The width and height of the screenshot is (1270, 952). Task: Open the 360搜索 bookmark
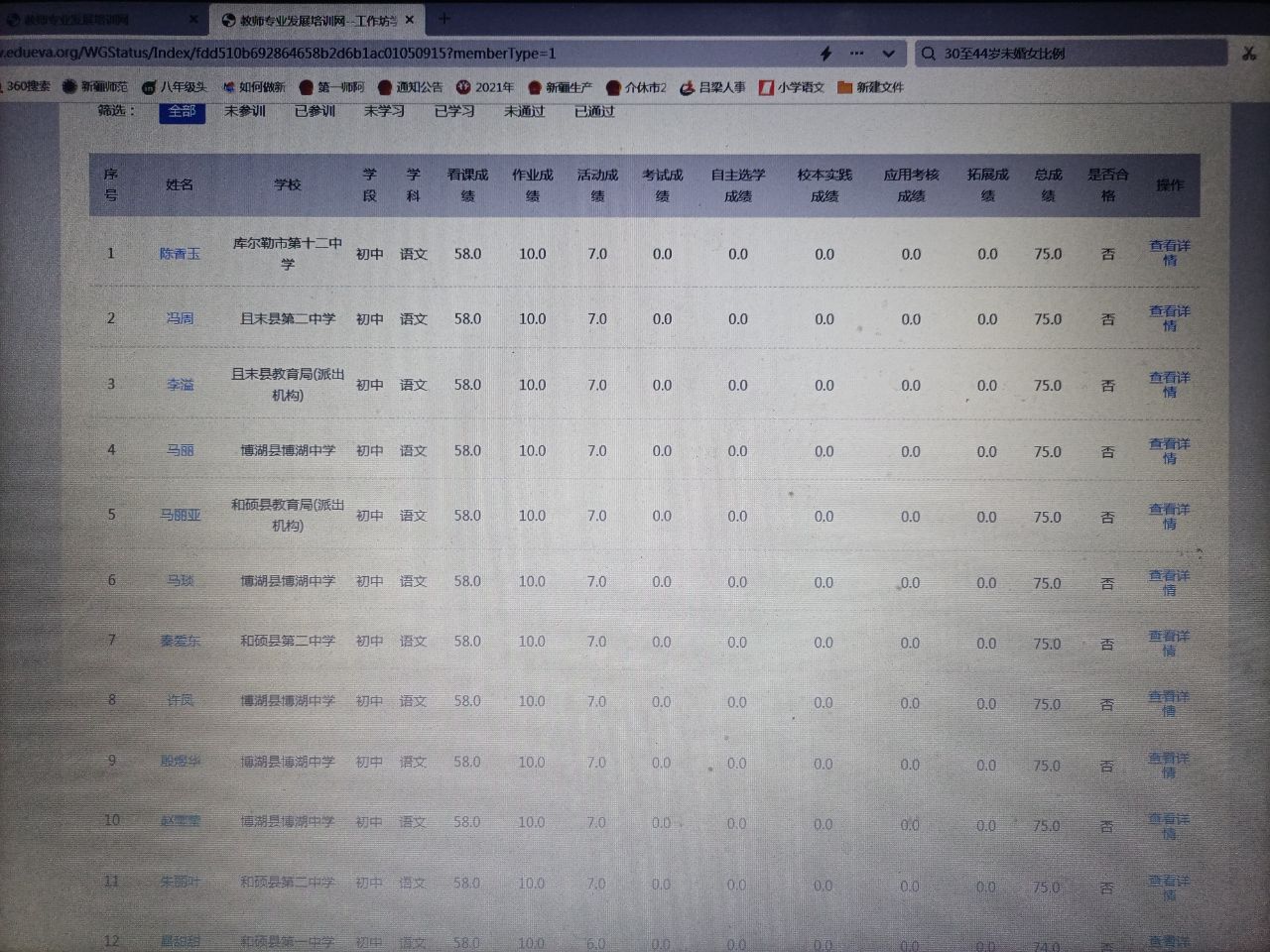(x=25, y=87)
